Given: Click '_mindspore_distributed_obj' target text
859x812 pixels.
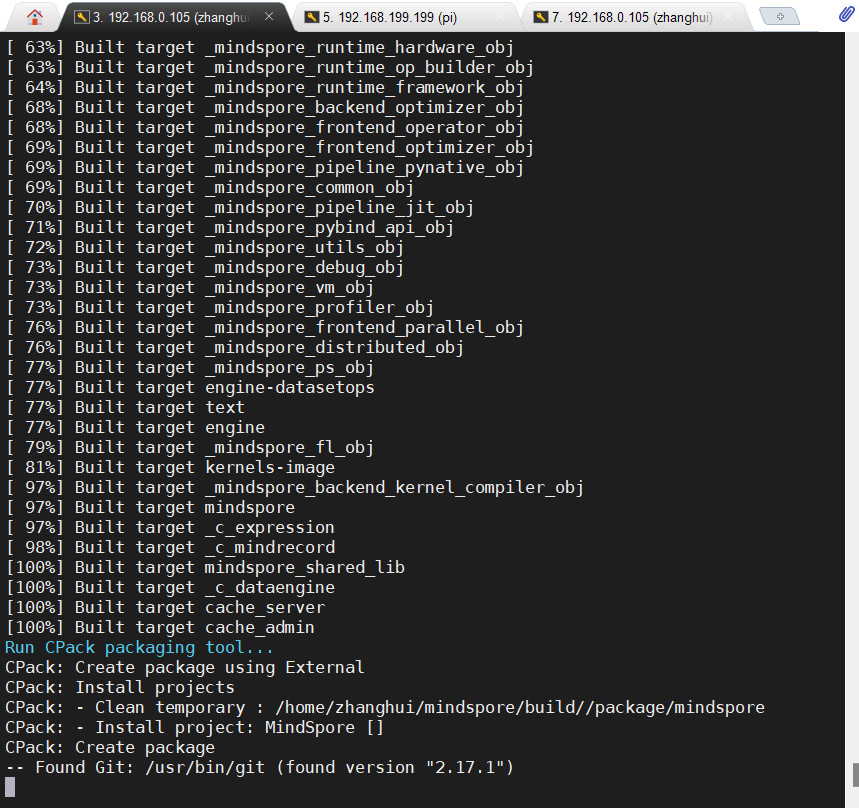Looking at the screenshot, I should tap(335, 347).
